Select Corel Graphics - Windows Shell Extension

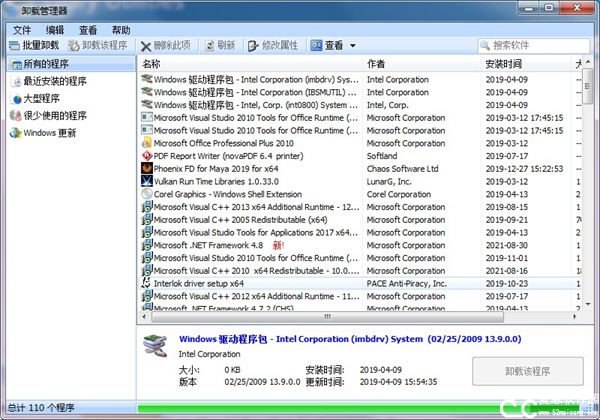coord(360,194)
